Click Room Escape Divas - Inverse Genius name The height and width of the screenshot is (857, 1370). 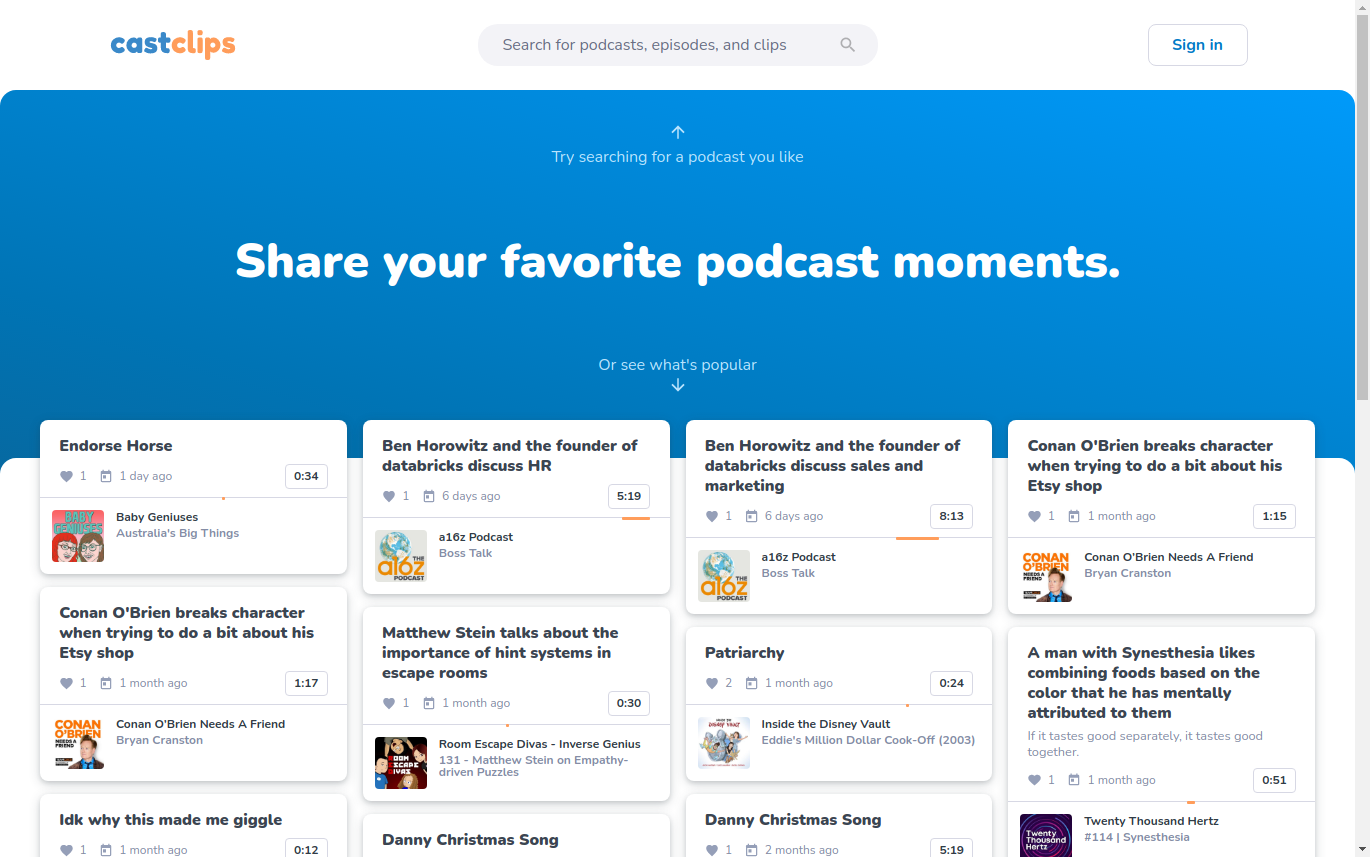[x=539, y=744]
